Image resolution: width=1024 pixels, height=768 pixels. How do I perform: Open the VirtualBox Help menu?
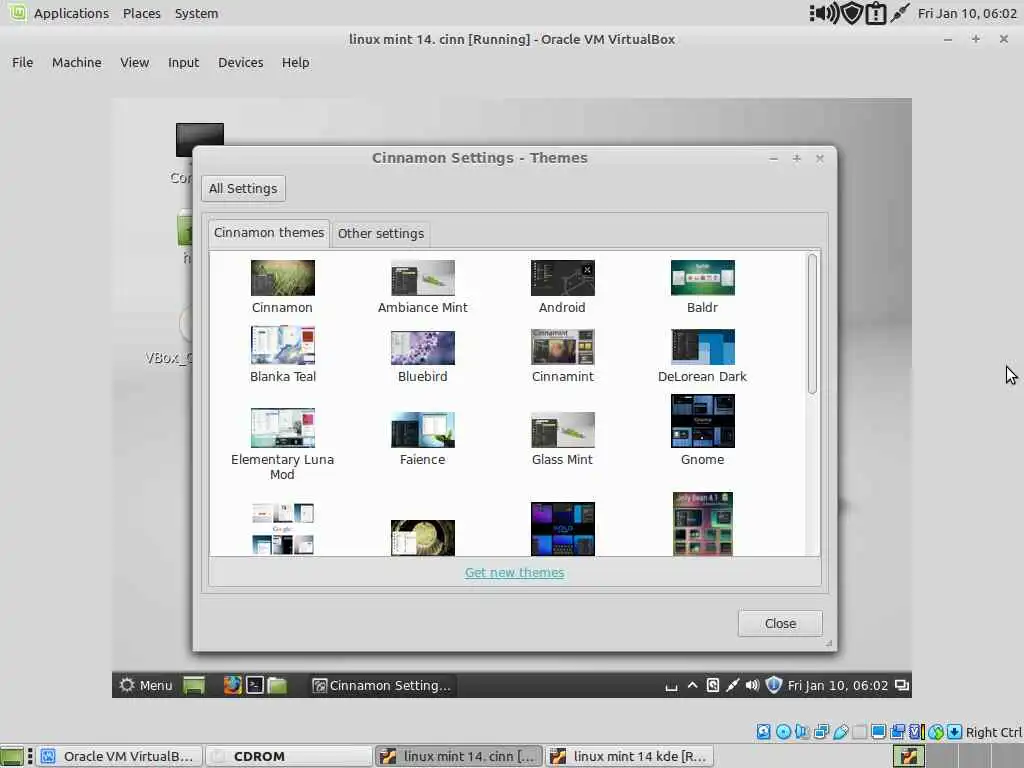(295, 62)
